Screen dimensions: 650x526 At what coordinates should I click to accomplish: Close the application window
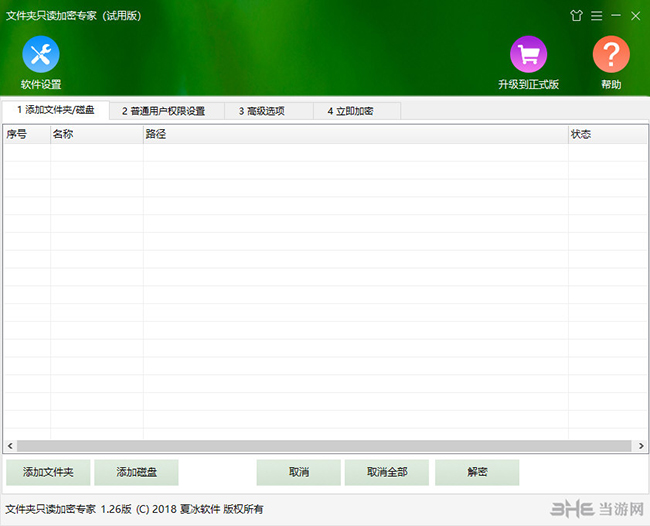tap(635, 16)
